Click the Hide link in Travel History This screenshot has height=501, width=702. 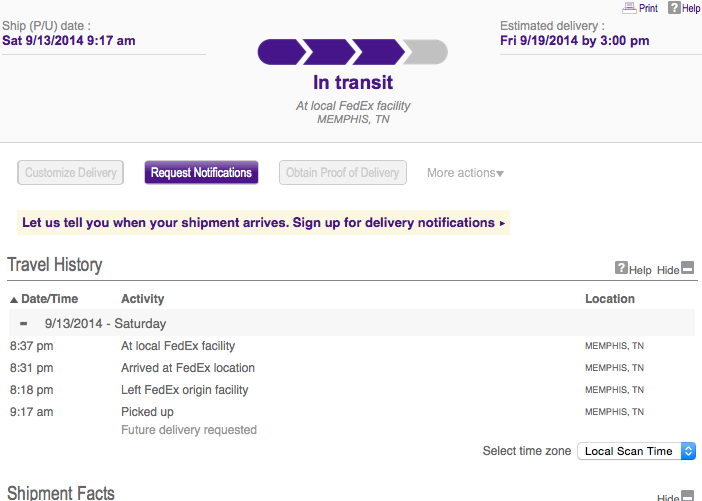tap(667, 270)
